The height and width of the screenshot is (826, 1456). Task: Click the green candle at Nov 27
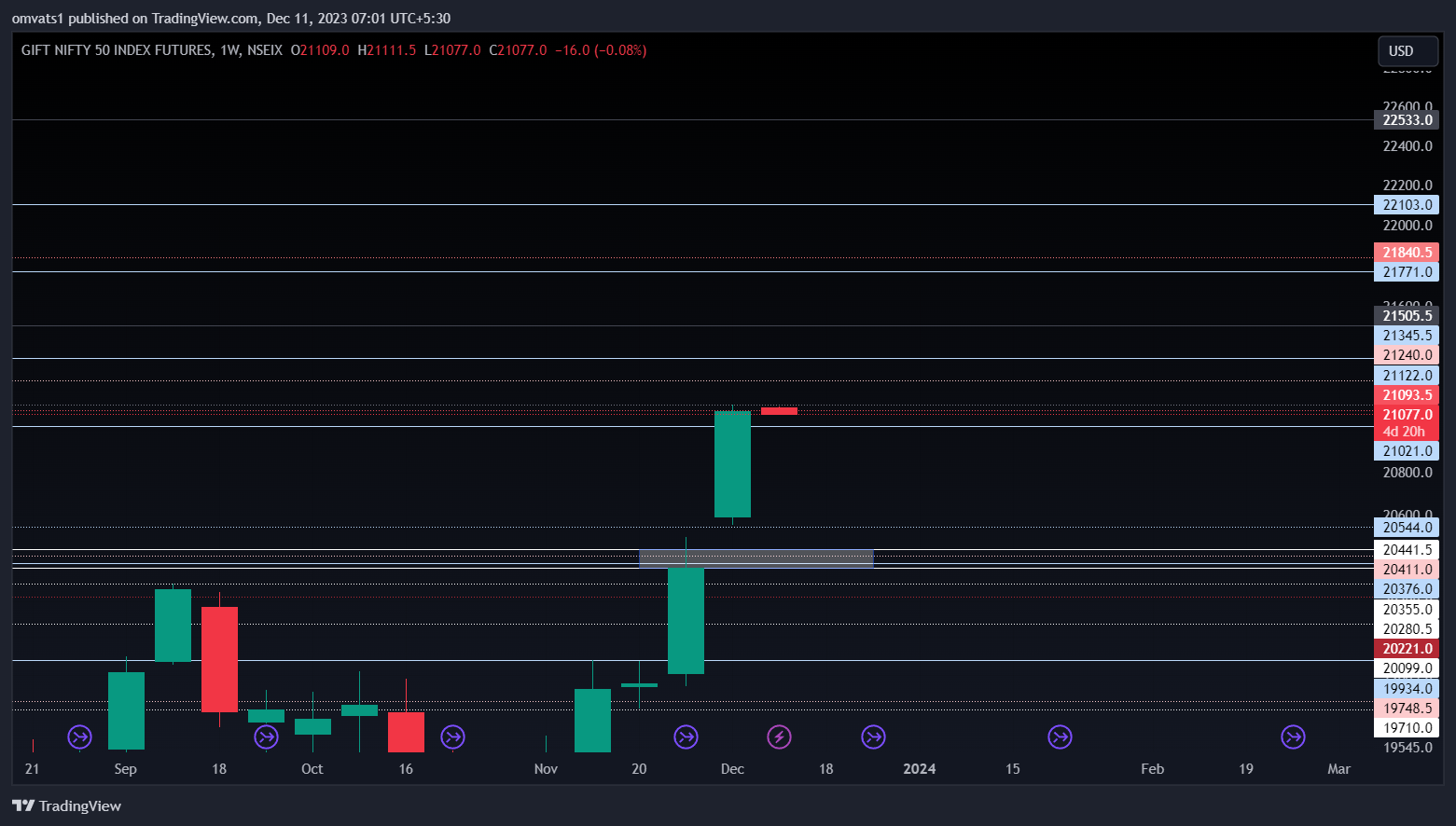(x=686, y=621)
